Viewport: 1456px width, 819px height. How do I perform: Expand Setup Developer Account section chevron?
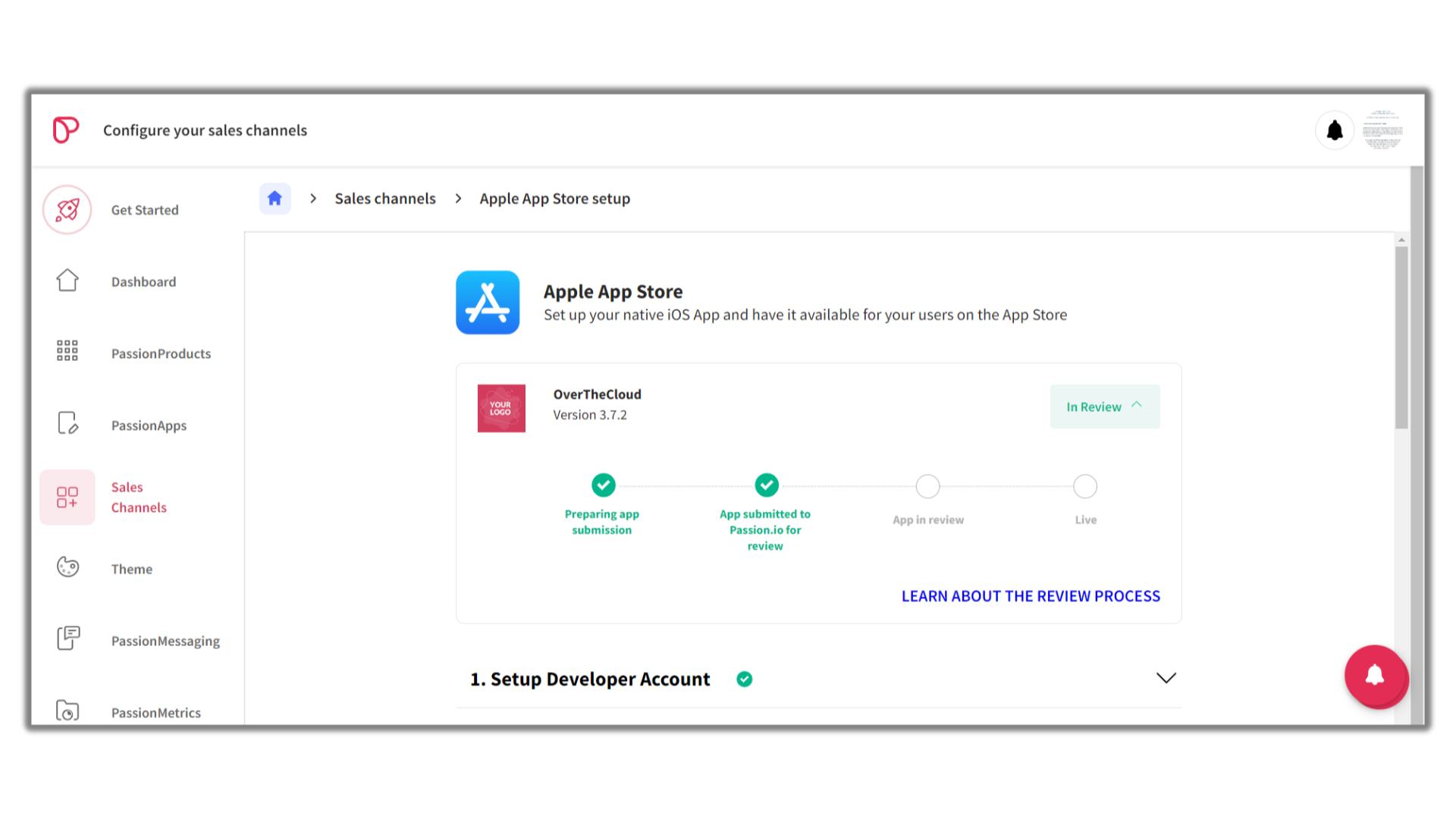pyautogui.click(x=1166, y=678)
